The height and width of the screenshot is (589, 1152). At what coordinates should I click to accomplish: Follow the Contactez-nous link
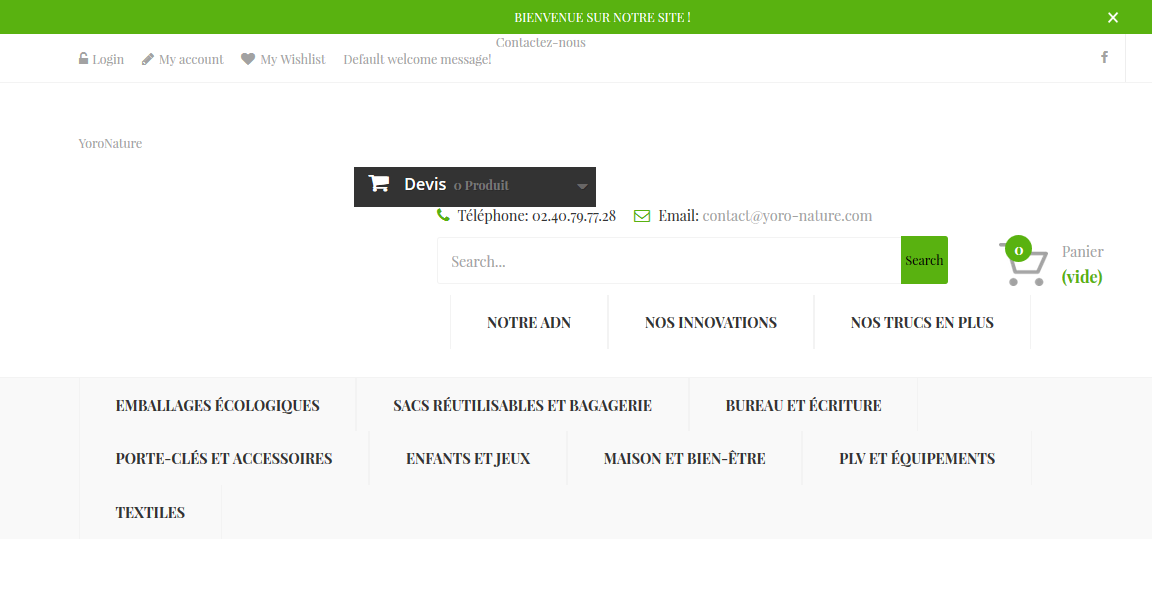tap(541, 43)
